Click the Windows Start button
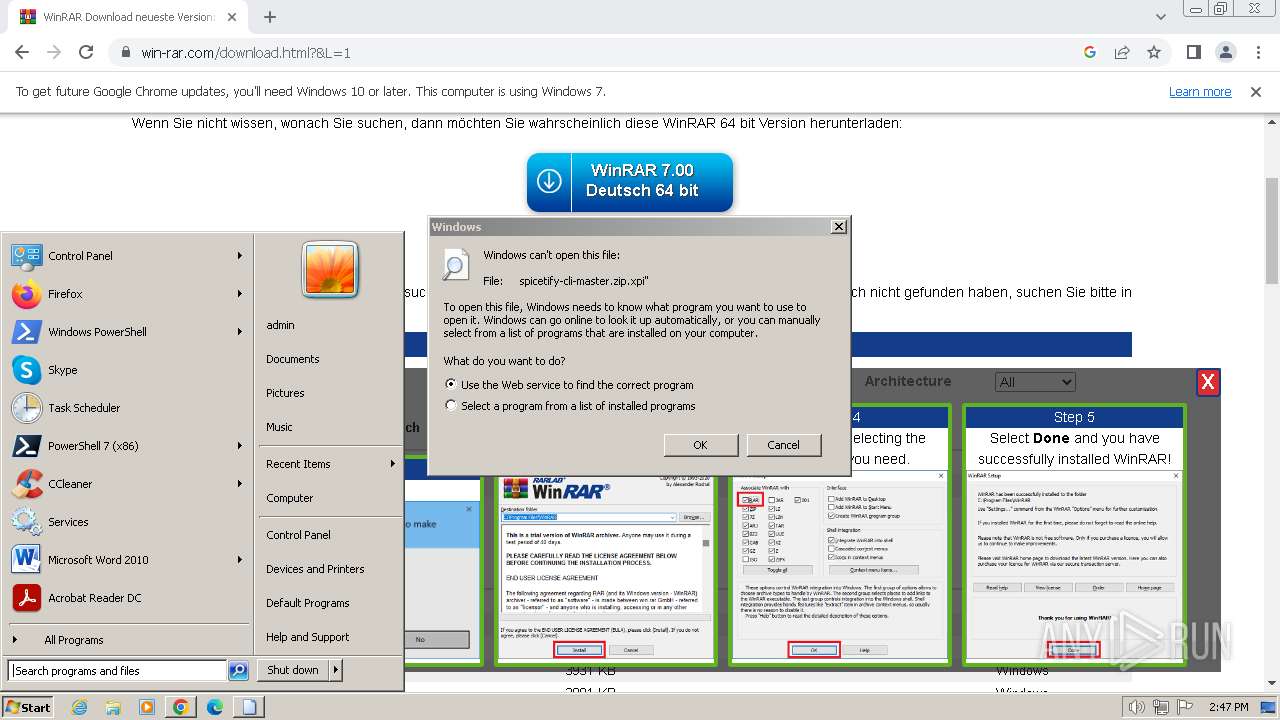 click(28, 707)
